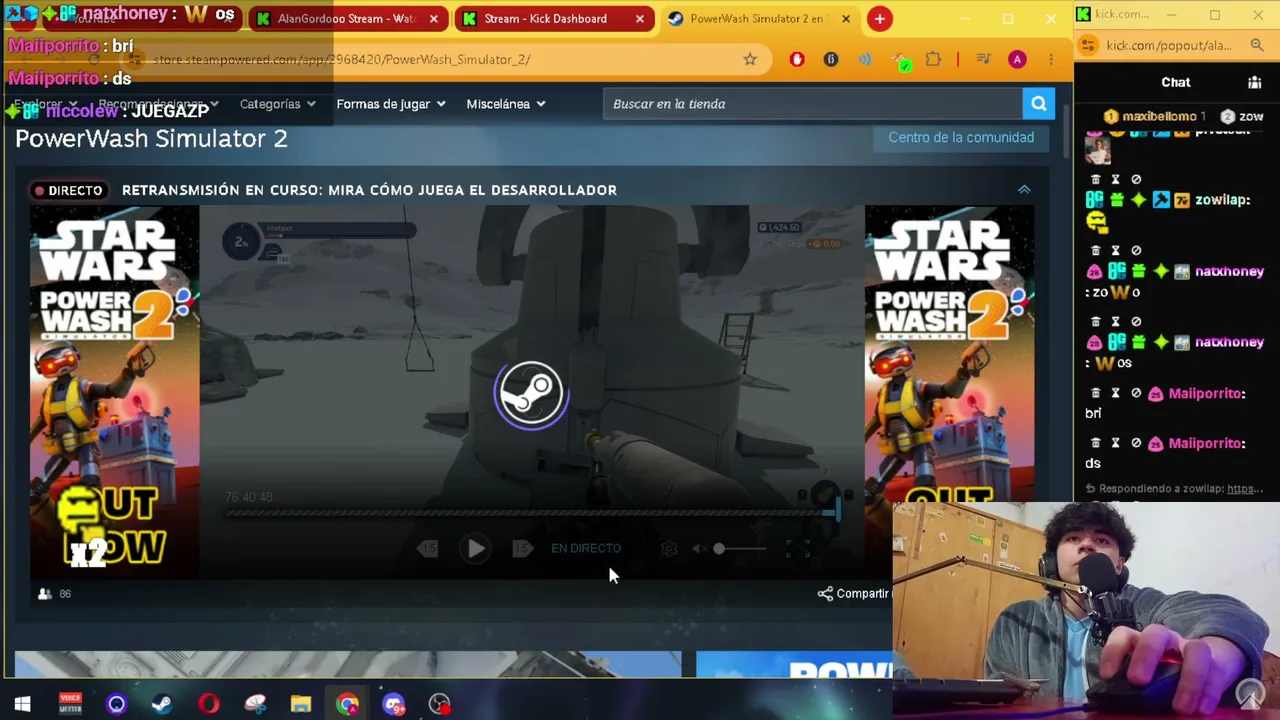
Task: Skip the broadcast forward 15 seconds
Action: pos(522,548)
